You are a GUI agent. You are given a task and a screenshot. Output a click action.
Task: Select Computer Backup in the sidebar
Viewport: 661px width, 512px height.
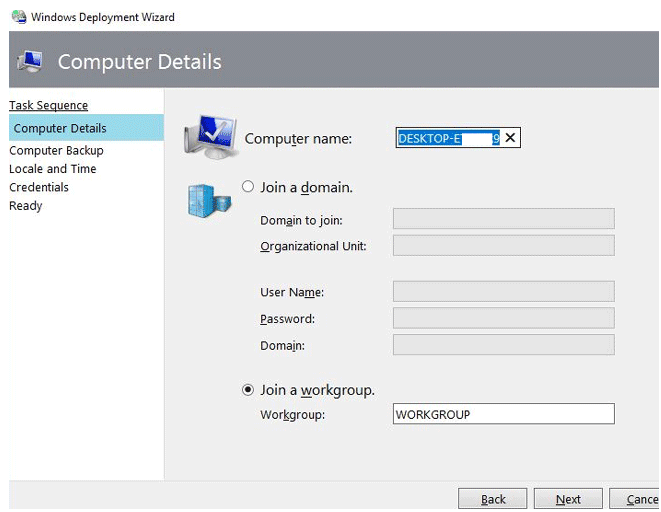point(56,150)
